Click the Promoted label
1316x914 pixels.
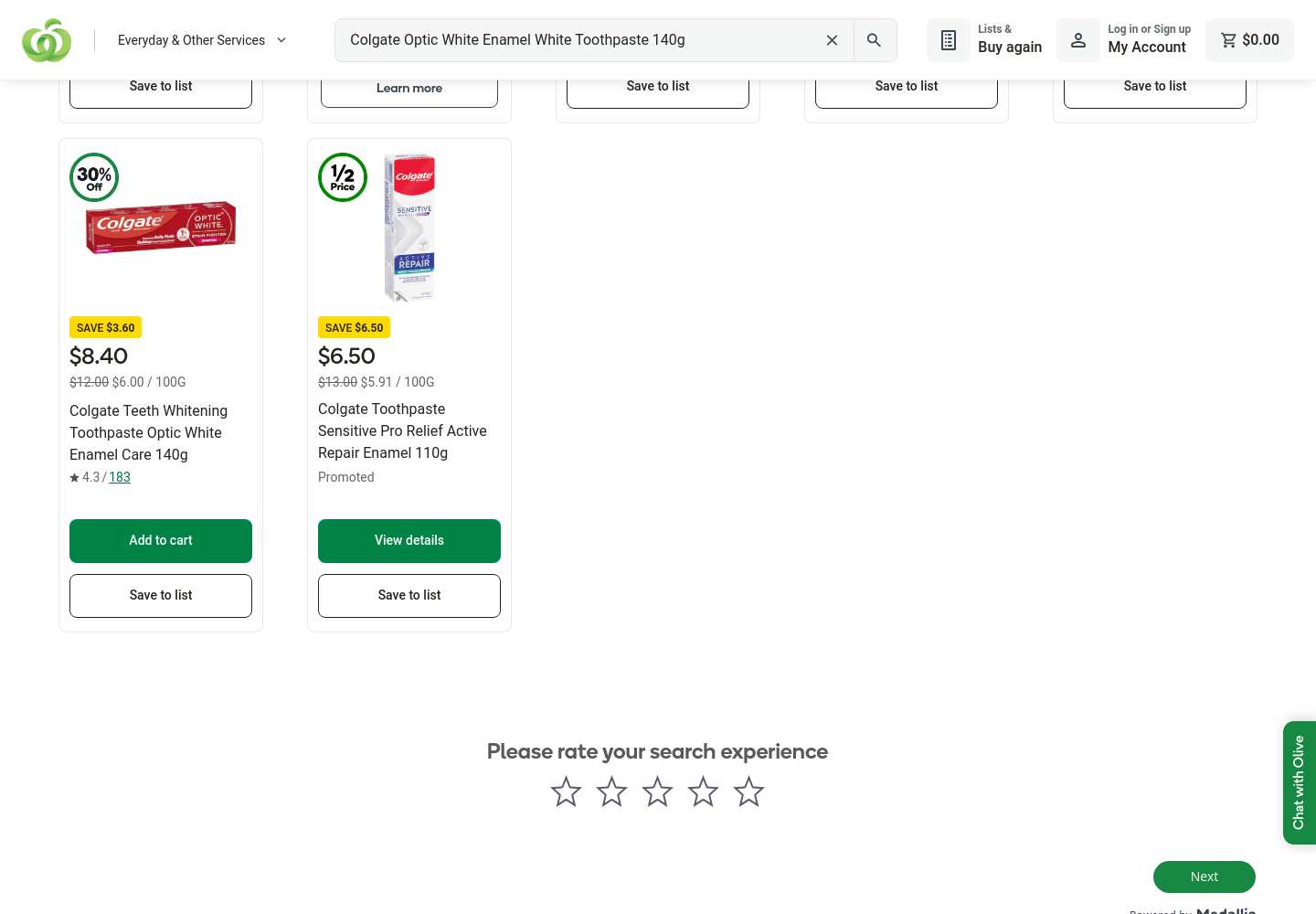(x=346, y=477)
